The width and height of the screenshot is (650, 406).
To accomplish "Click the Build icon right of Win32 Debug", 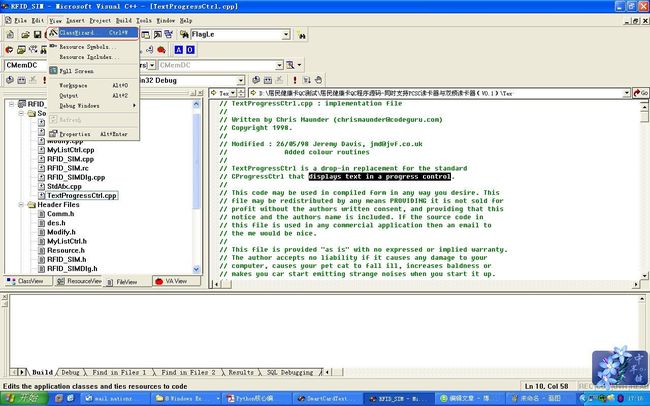I will pos(268,80).
